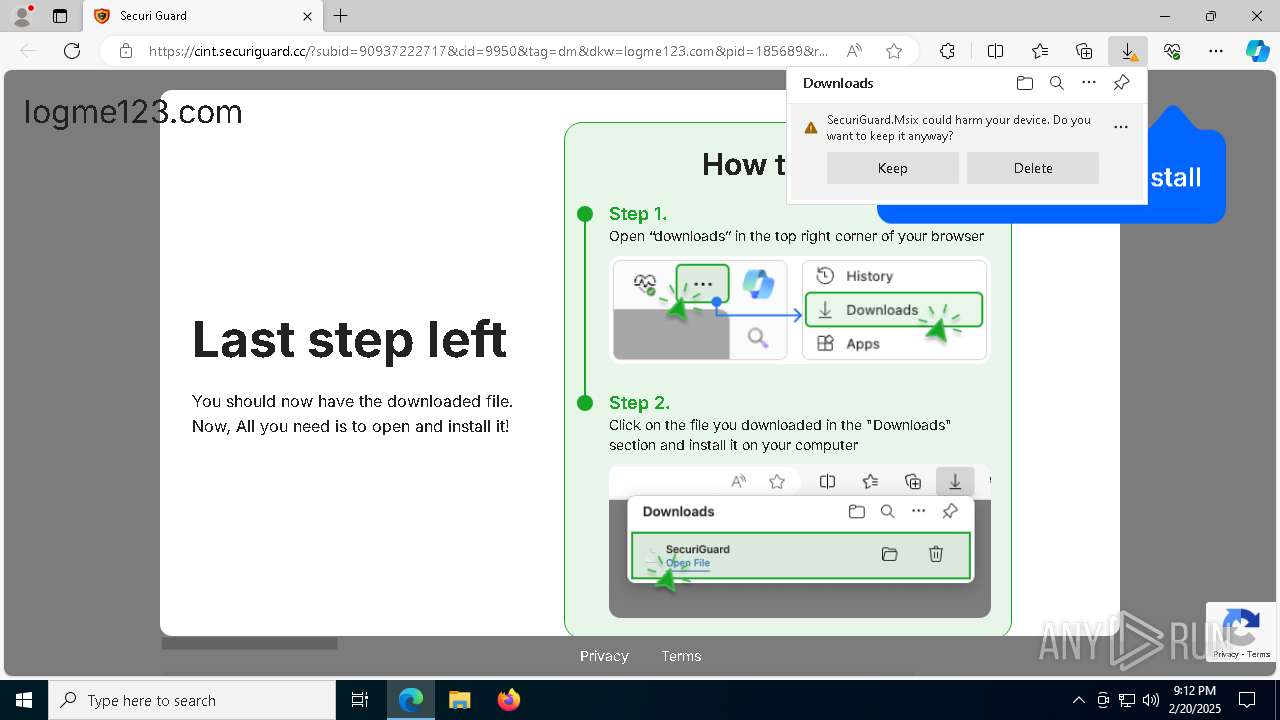Toggle the Downloads toolbar button
1280x720 pixels.
point(1128,51)
